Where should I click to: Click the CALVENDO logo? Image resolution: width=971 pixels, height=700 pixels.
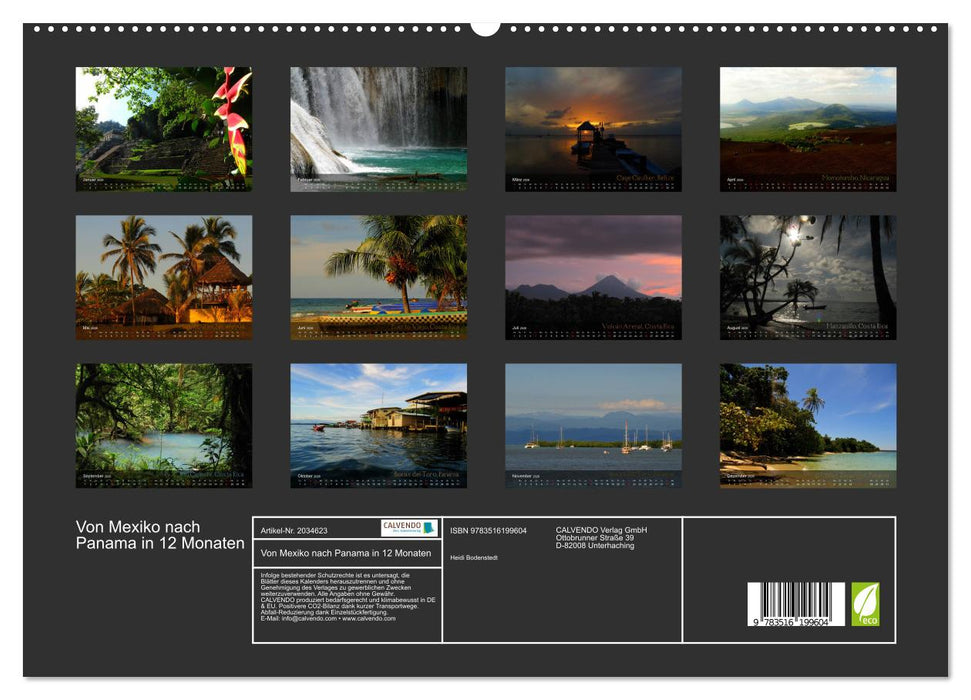click(408, 528)
